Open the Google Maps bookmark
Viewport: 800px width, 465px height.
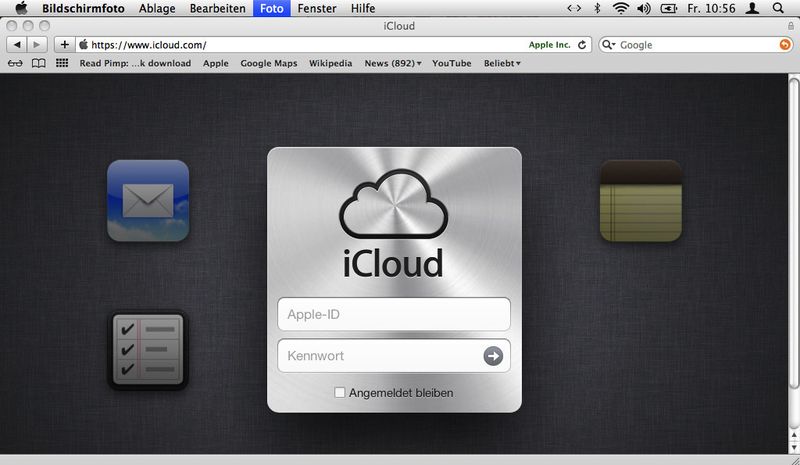tap(269, 63)
